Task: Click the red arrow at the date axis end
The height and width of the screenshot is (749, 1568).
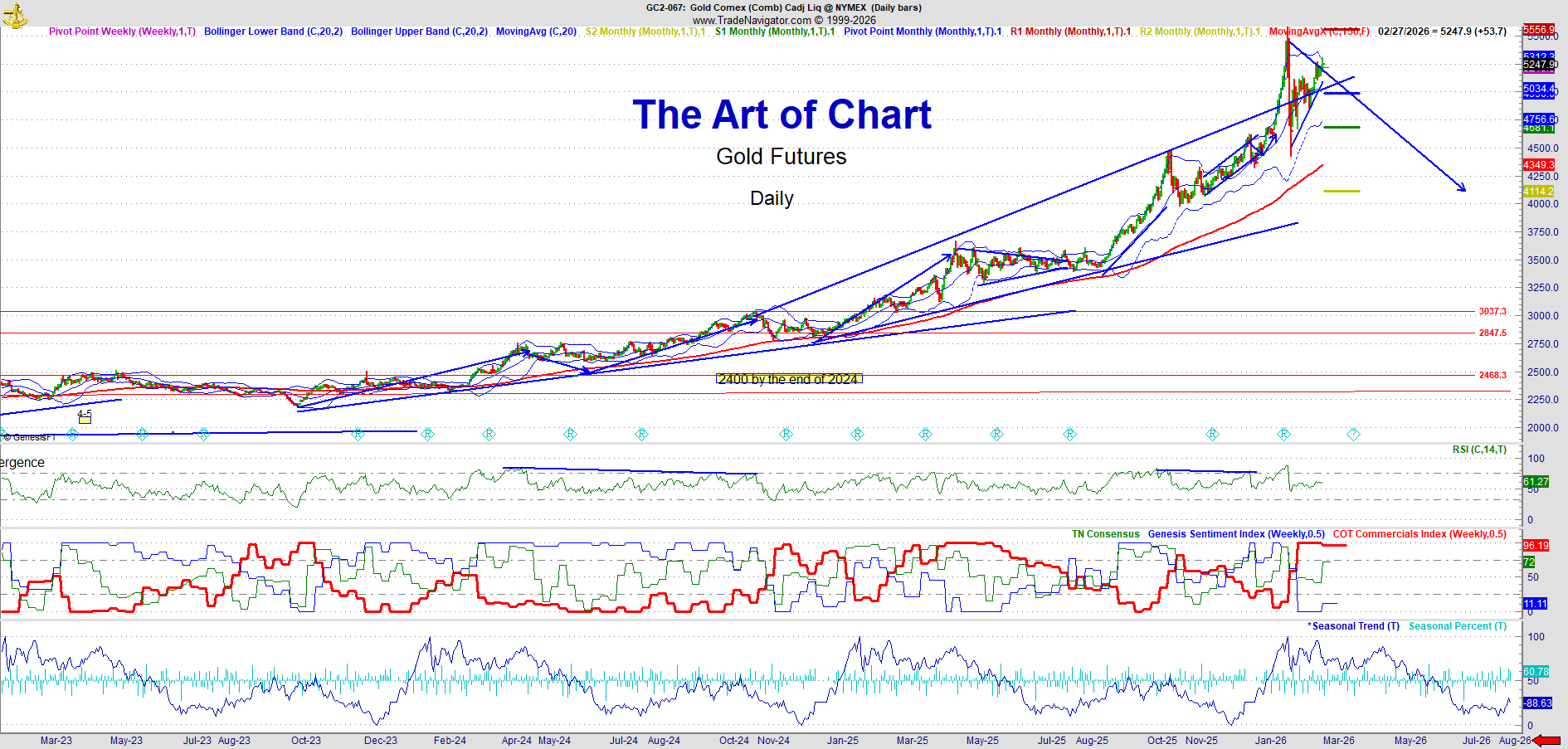Action: 1547,741
